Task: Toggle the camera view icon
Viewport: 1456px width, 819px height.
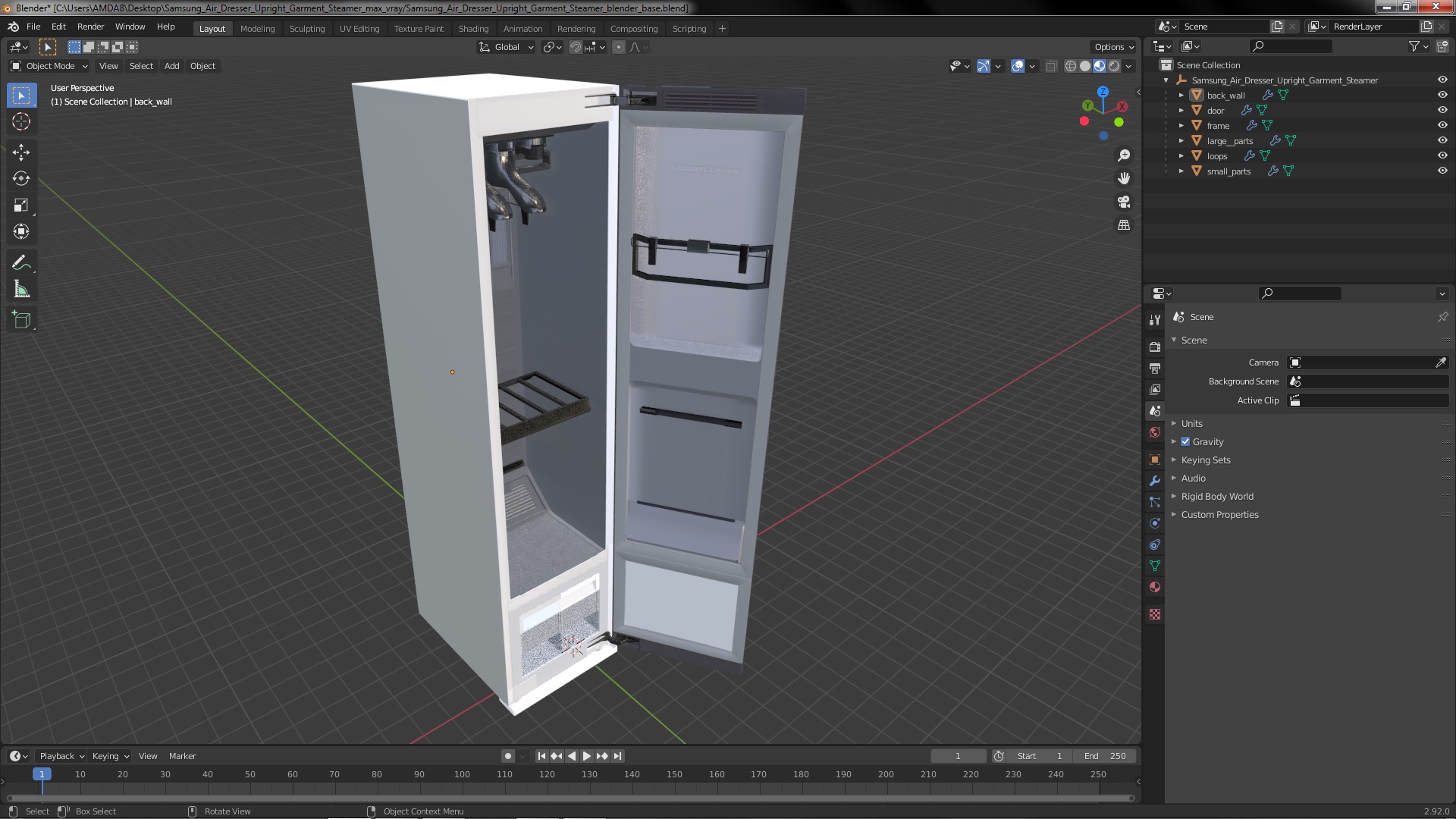Action: point(1124,202)
